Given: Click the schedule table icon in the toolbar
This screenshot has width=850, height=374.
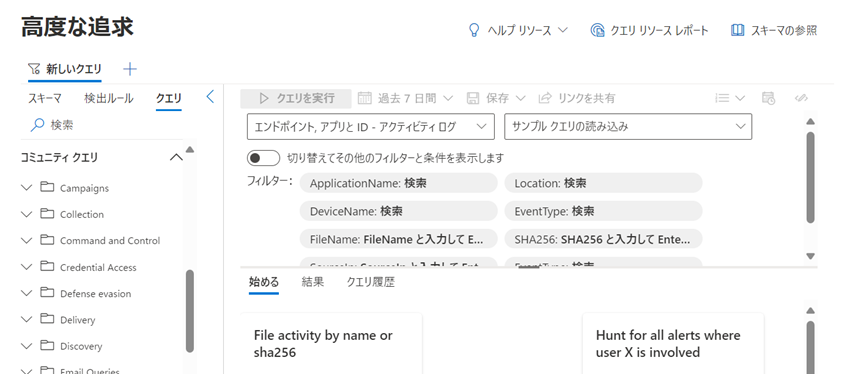Looking at the screenshot, I should [768, 98].
